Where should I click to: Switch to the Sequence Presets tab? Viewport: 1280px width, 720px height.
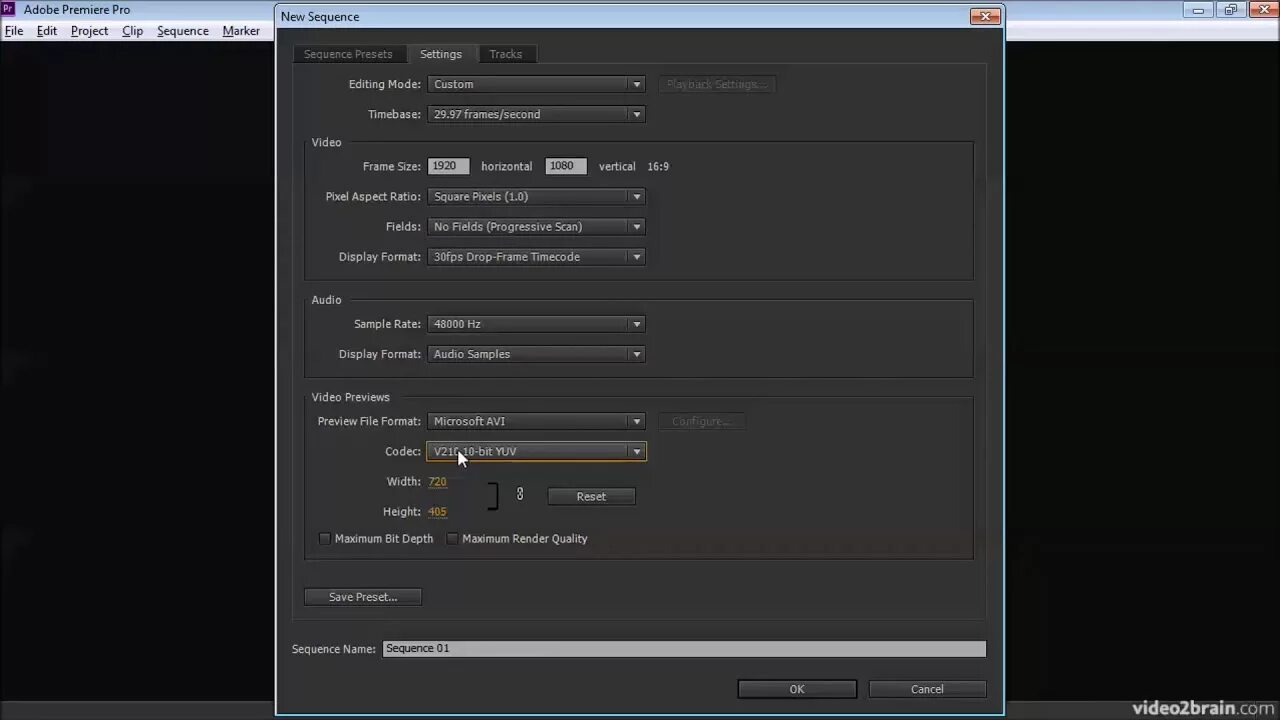pyautogui.click(x=348, y=54)
